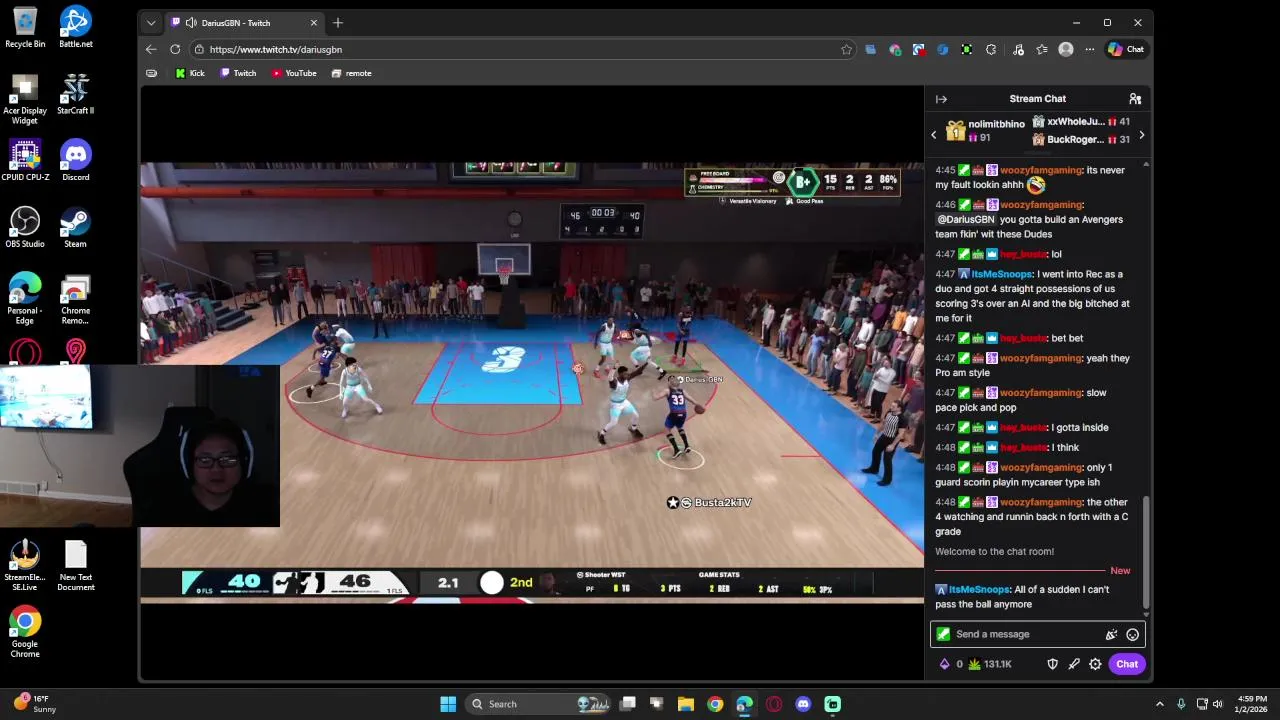Image resolution: width=1280 pixels, height=720 pixels.
Task: Open OBS Studio desktop icon
Action: (x=25, y=227)
